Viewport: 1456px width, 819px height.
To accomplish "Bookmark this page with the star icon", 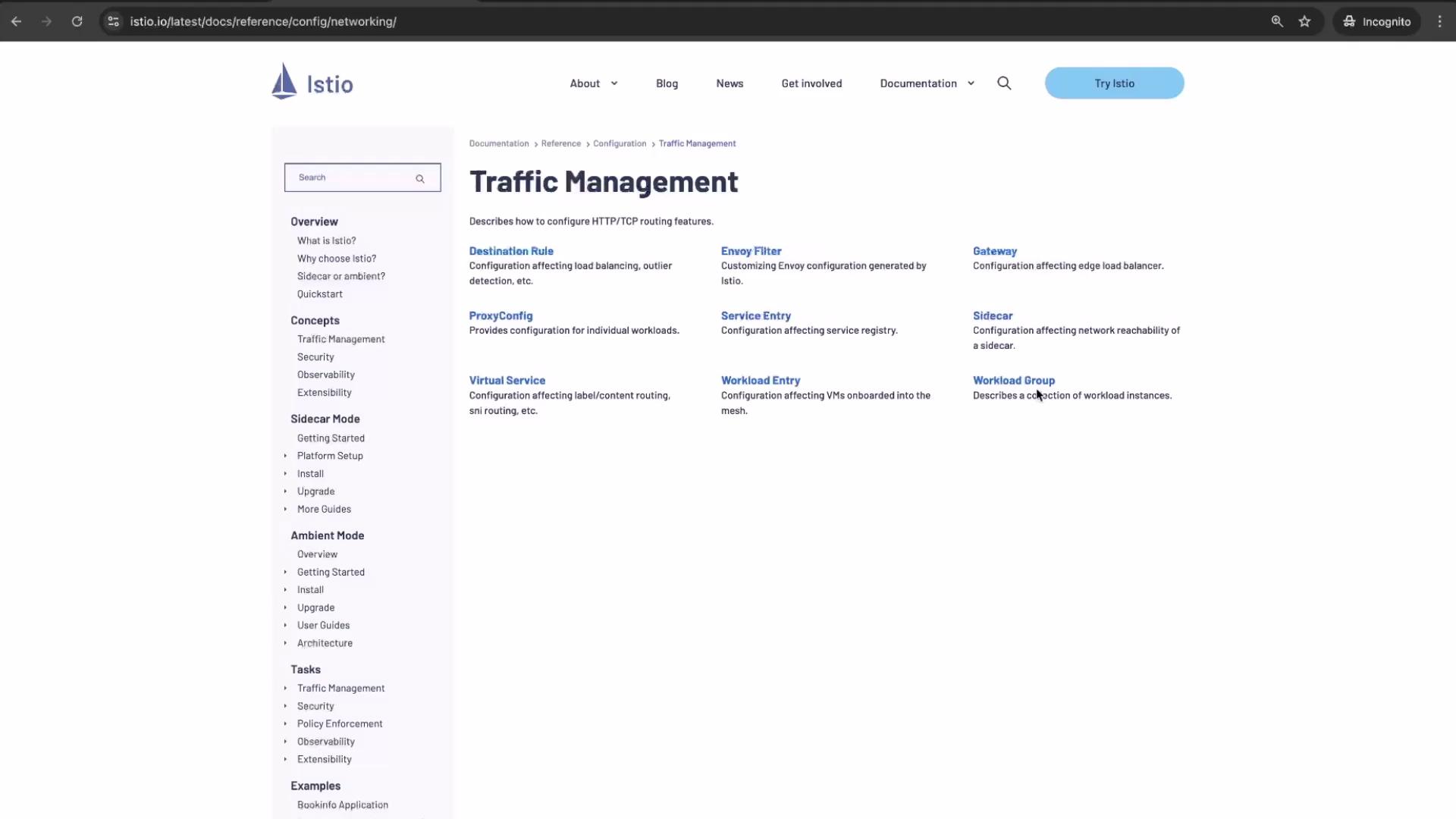I will tap(1304, 21).
